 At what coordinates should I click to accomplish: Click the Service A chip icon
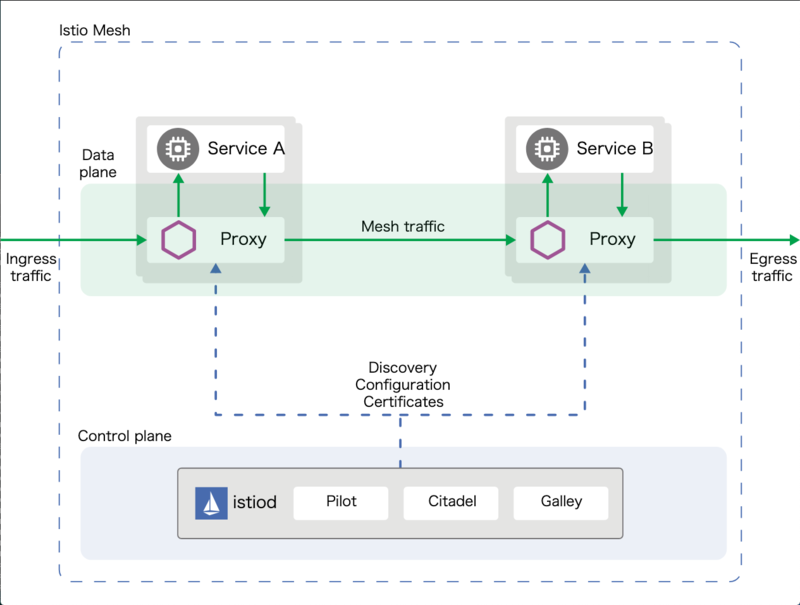click(x=178, y=149)
